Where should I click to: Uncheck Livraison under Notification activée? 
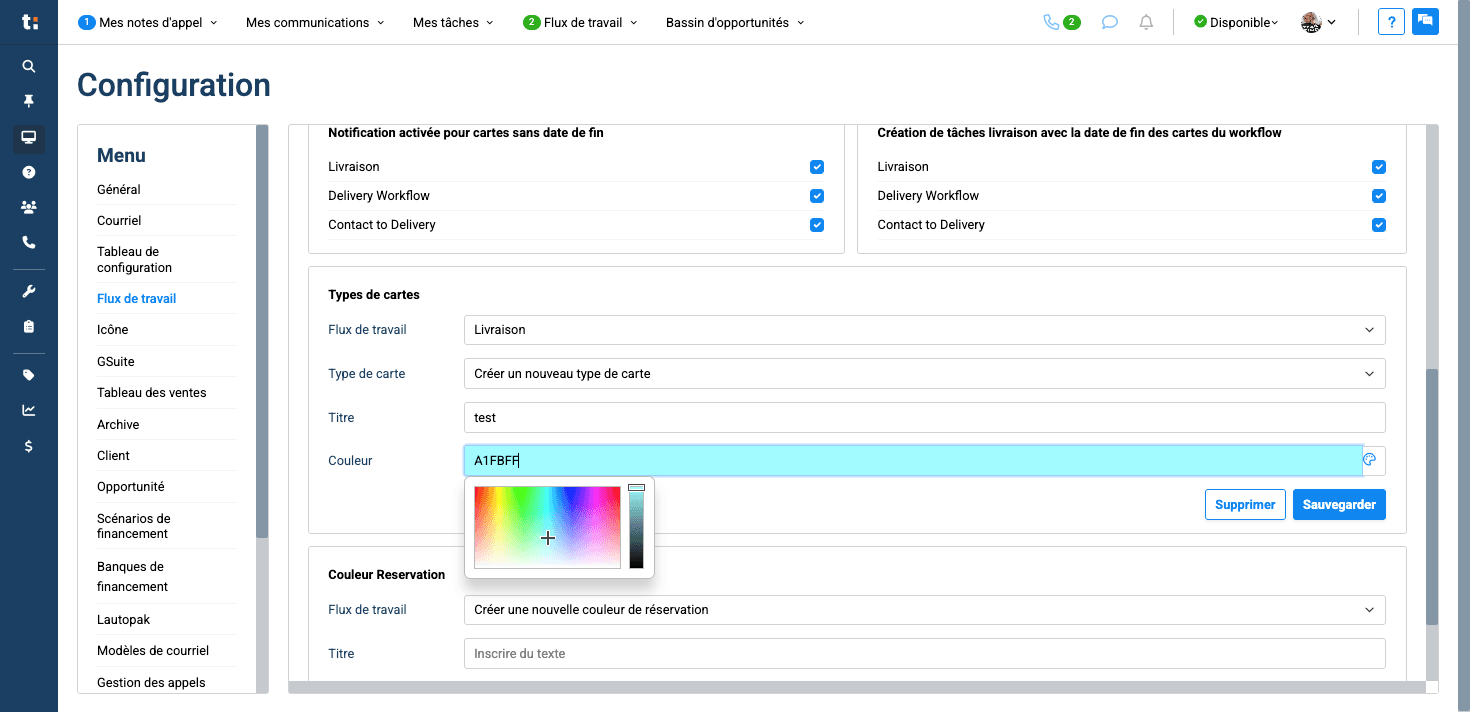tap(817, 167)
